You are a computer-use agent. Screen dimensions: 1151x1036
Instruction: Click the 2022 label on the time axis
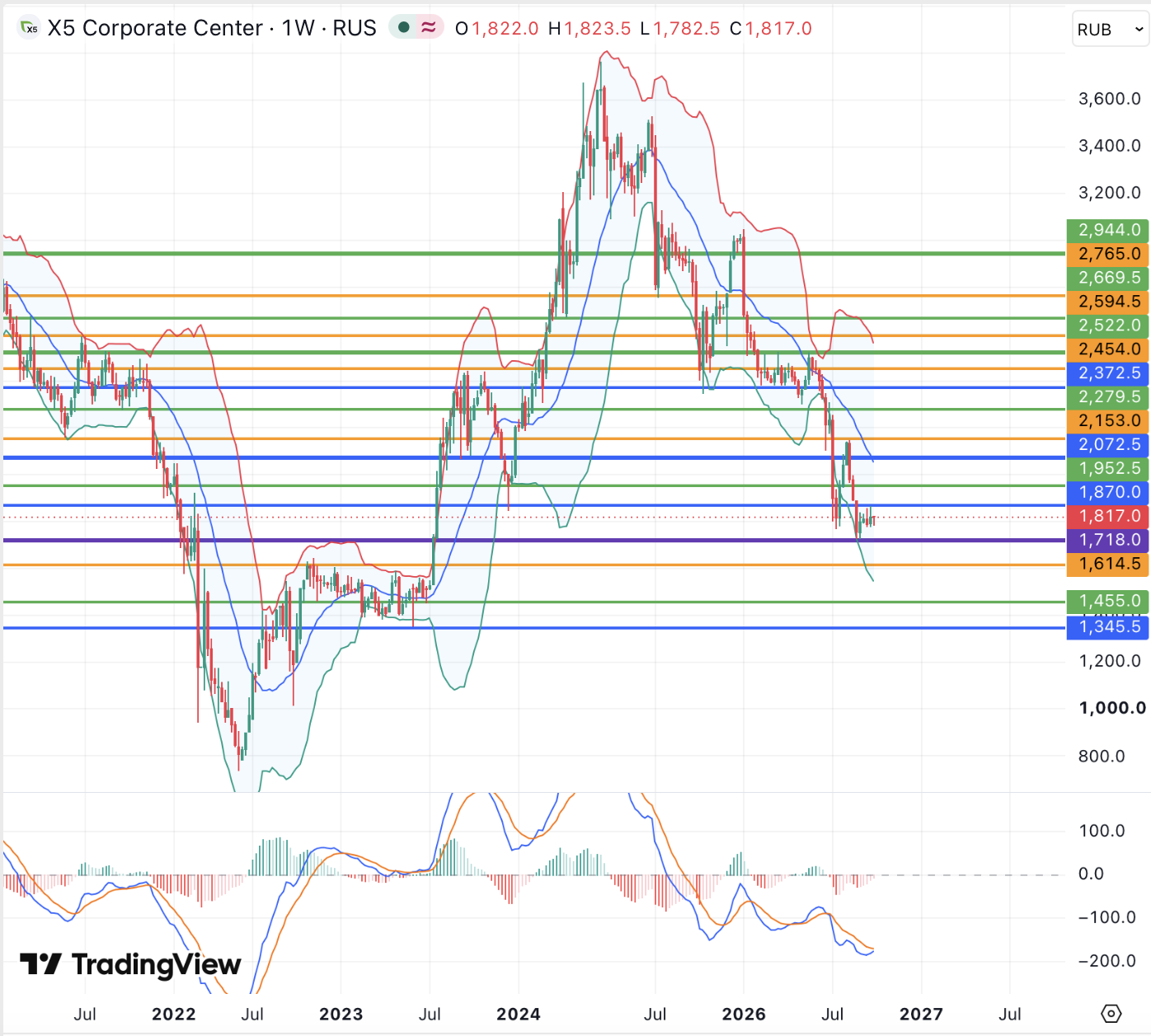(x=174, y=1015)
